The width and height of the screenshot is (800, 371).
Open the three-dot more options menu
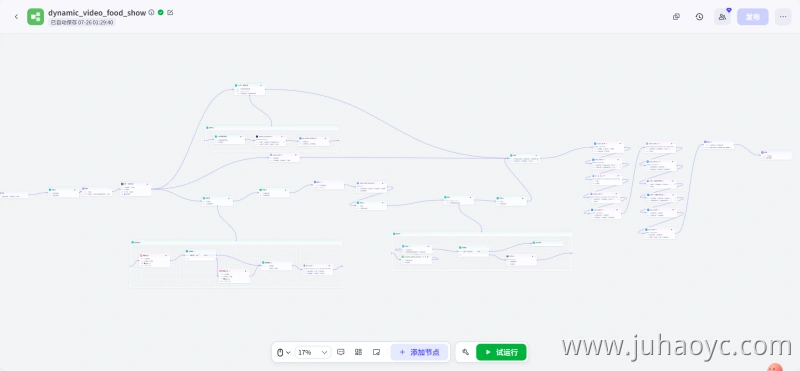point(783,17)
